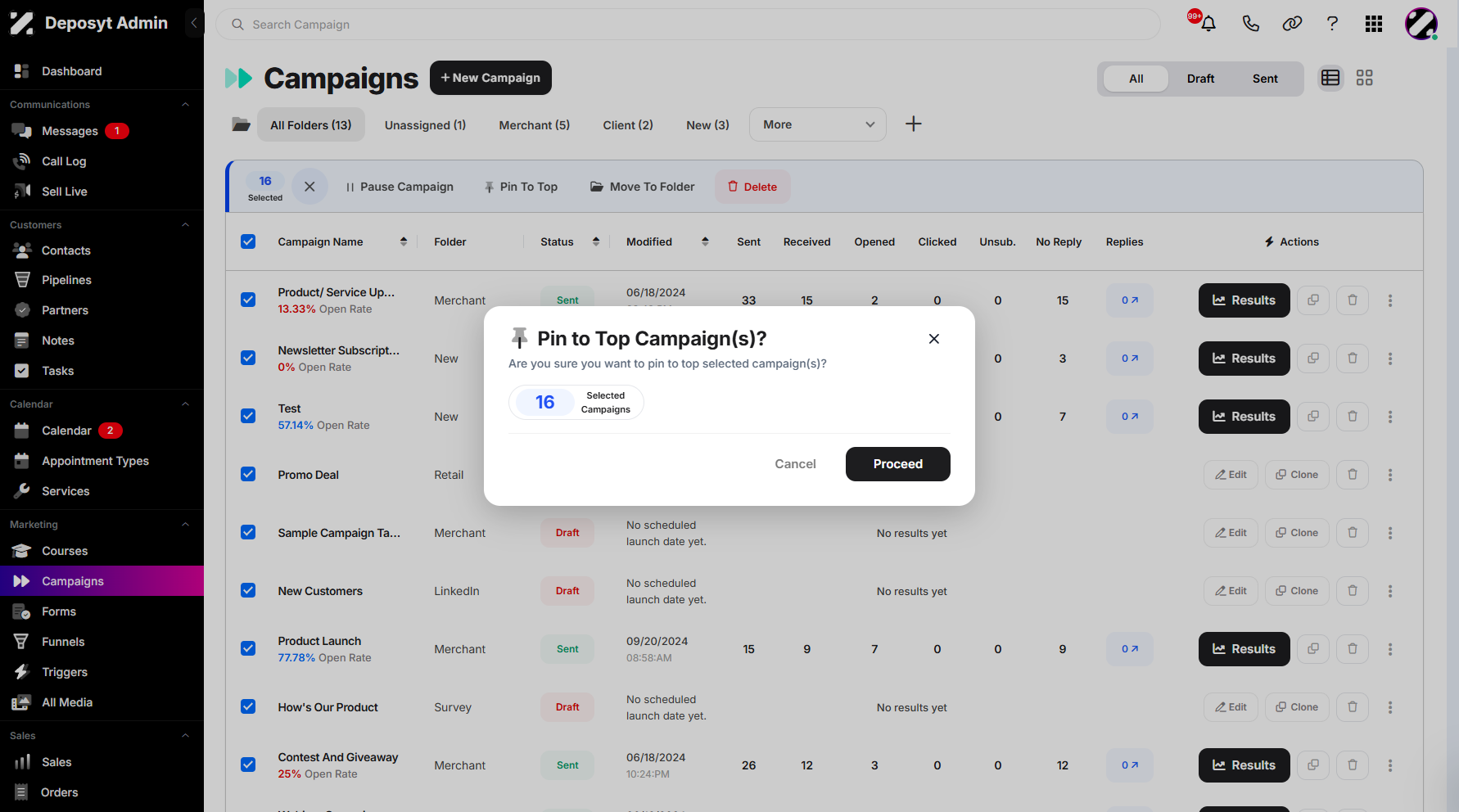Clear selection with the X icon
Viewport: 1459px width, 812px height.
(309, 187)
